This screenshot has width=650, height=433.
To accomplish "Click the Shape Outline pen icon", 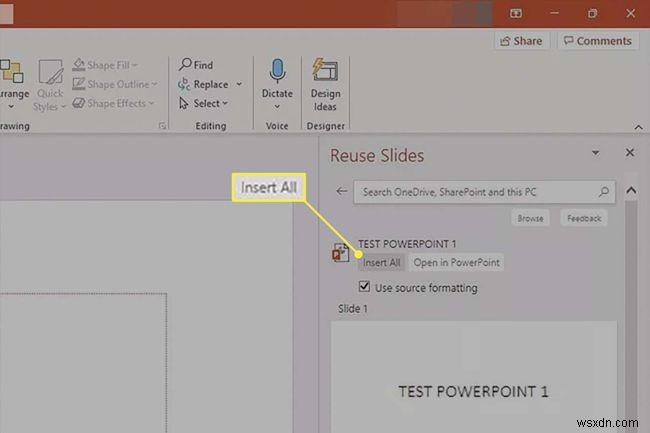I will coord(78,84).
